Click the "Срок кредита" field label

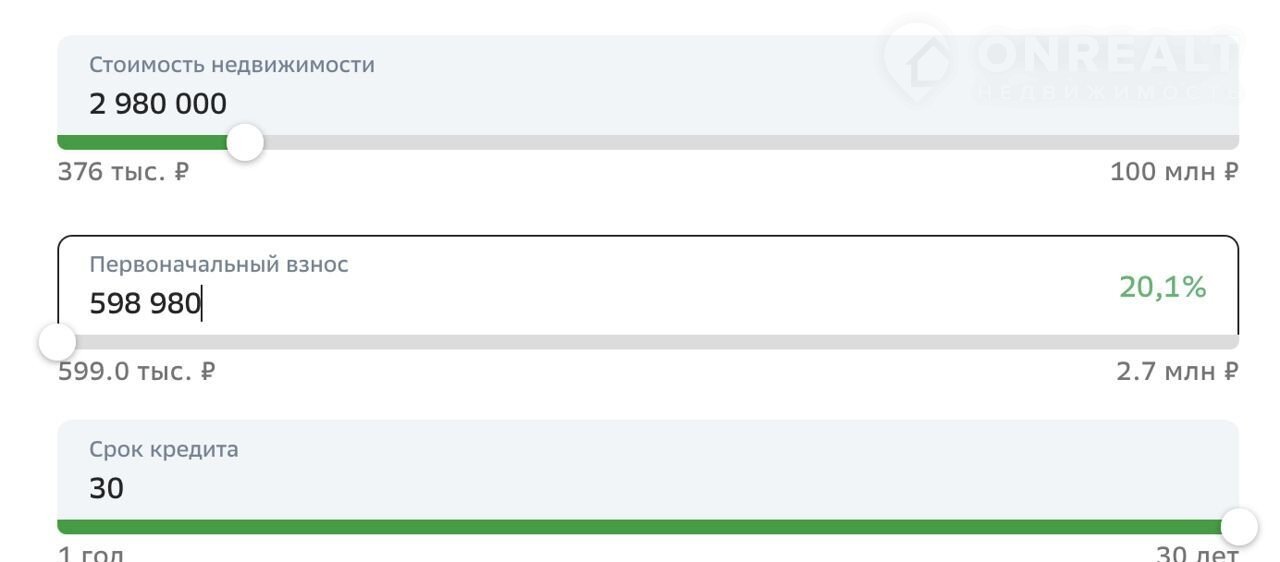[x=164, y=450]
